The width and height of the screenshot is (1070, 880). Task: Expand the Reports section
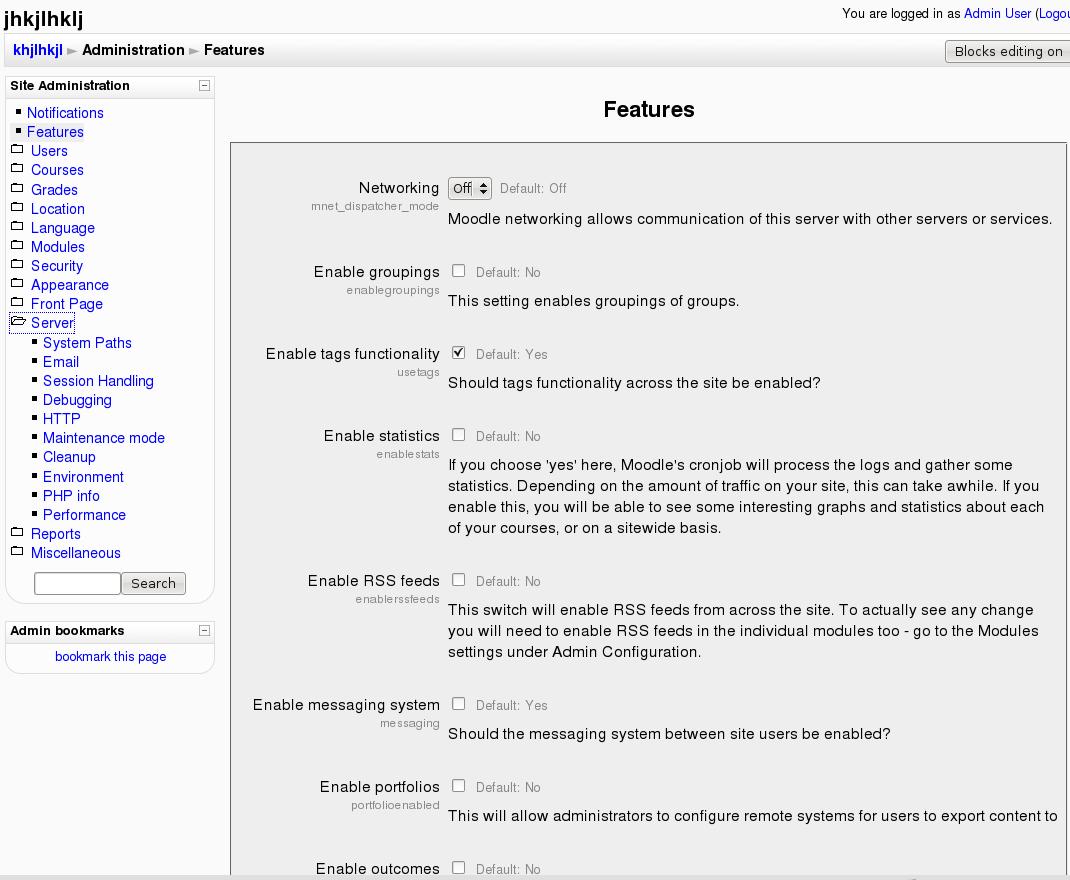55,534
